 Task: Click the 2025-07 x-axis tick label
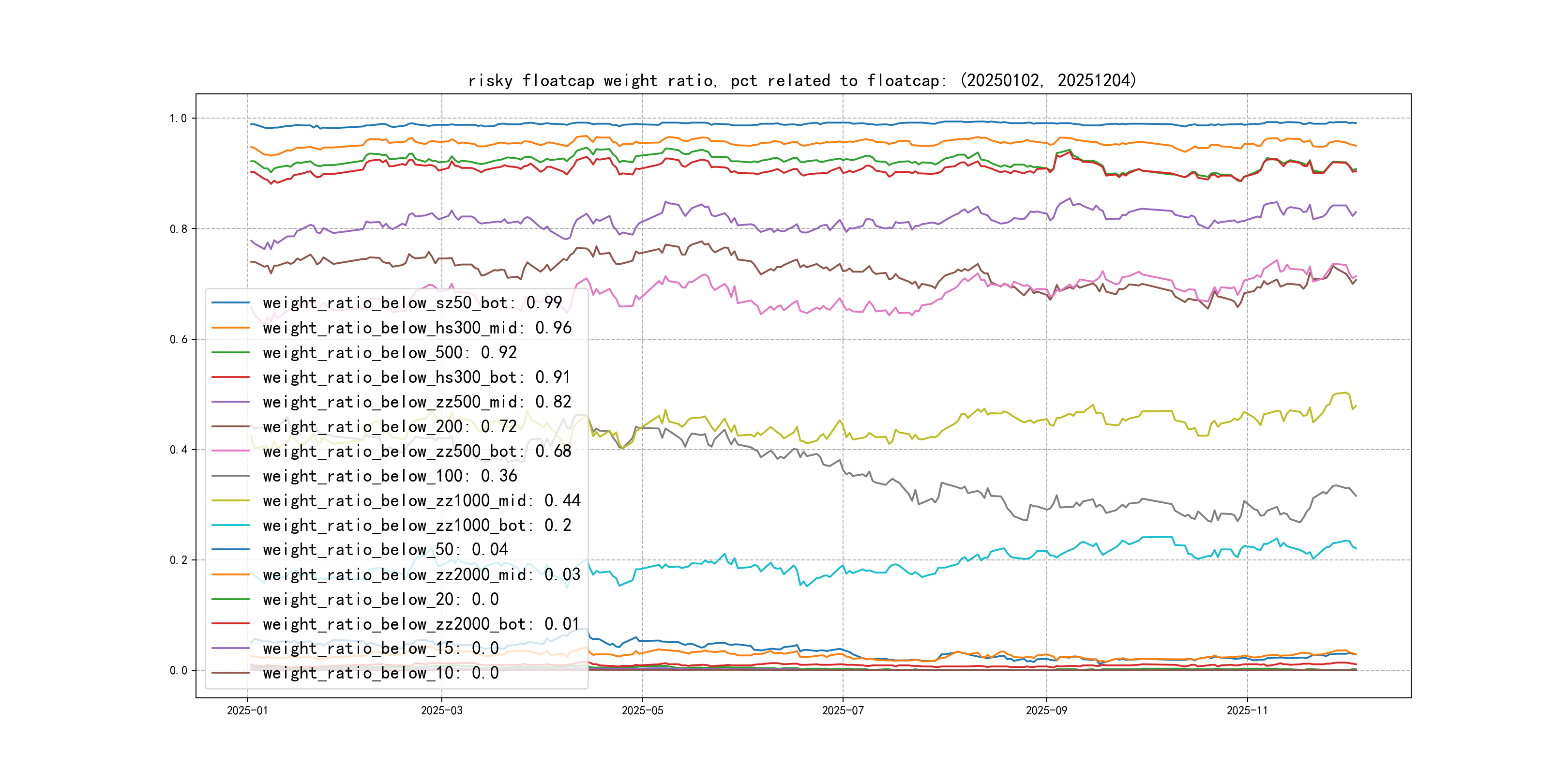pyautogui.click(x=843, y=710)
